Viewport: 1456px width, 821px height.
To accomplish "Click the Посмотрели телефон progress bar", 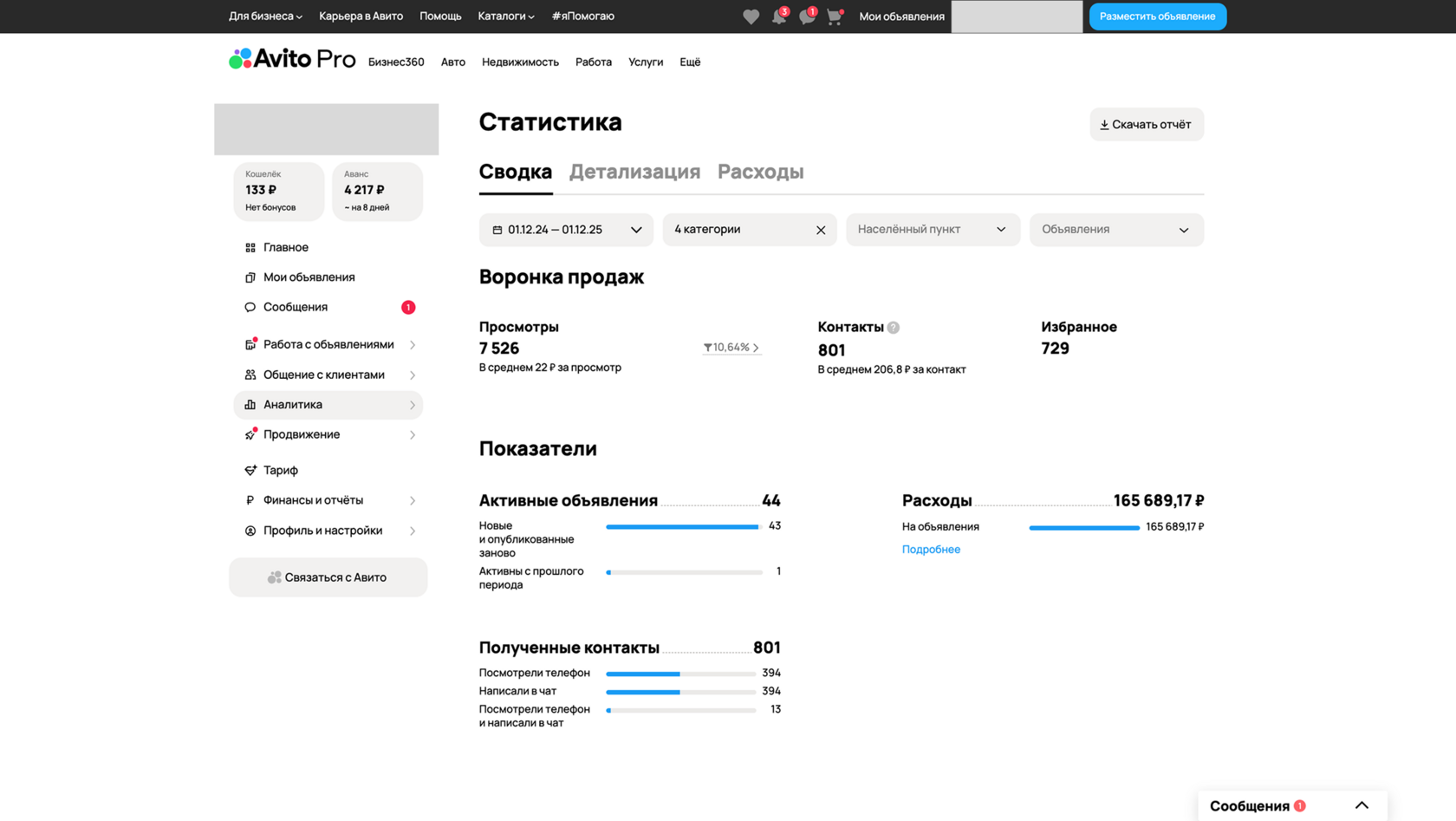I will [681, 674].
